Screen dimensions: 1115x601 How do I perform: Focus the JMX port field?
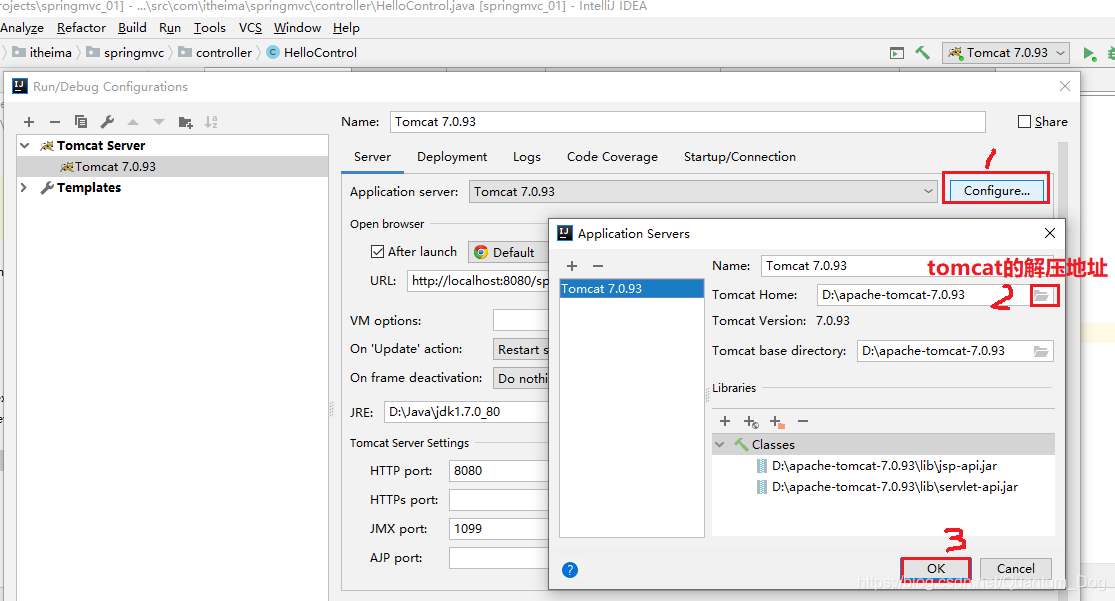[x=499, y=528]
